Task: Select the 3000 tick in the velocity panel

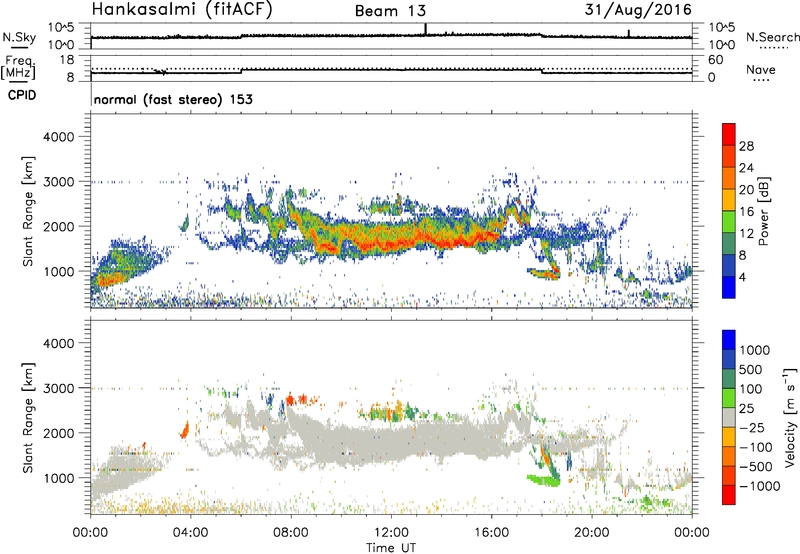Action: click(59, 388)
